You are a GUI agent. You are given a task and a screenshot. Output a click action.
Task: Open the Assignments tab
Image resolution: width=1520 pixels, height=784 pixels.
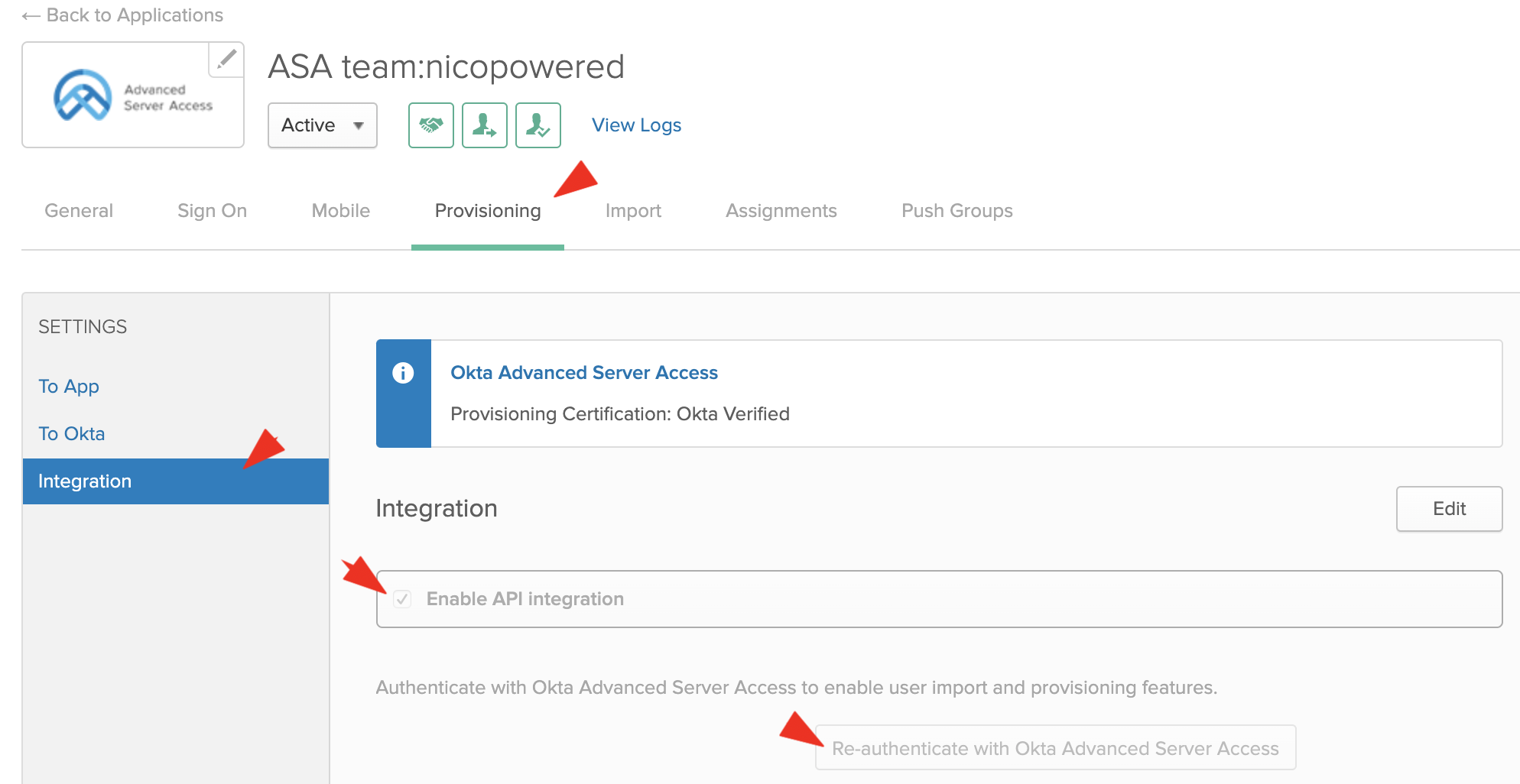click(x=781, y=211)
